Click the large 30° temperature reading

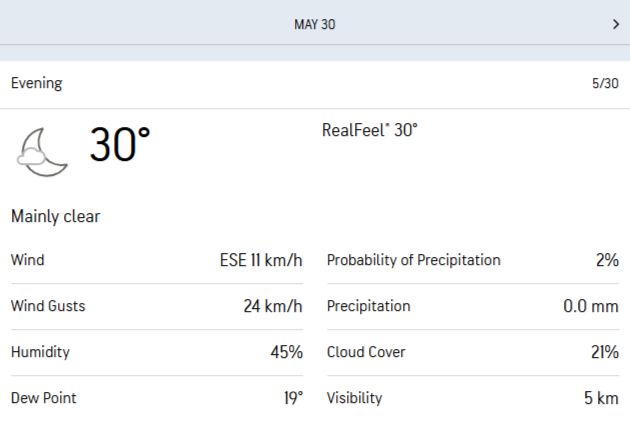point(120,146)
